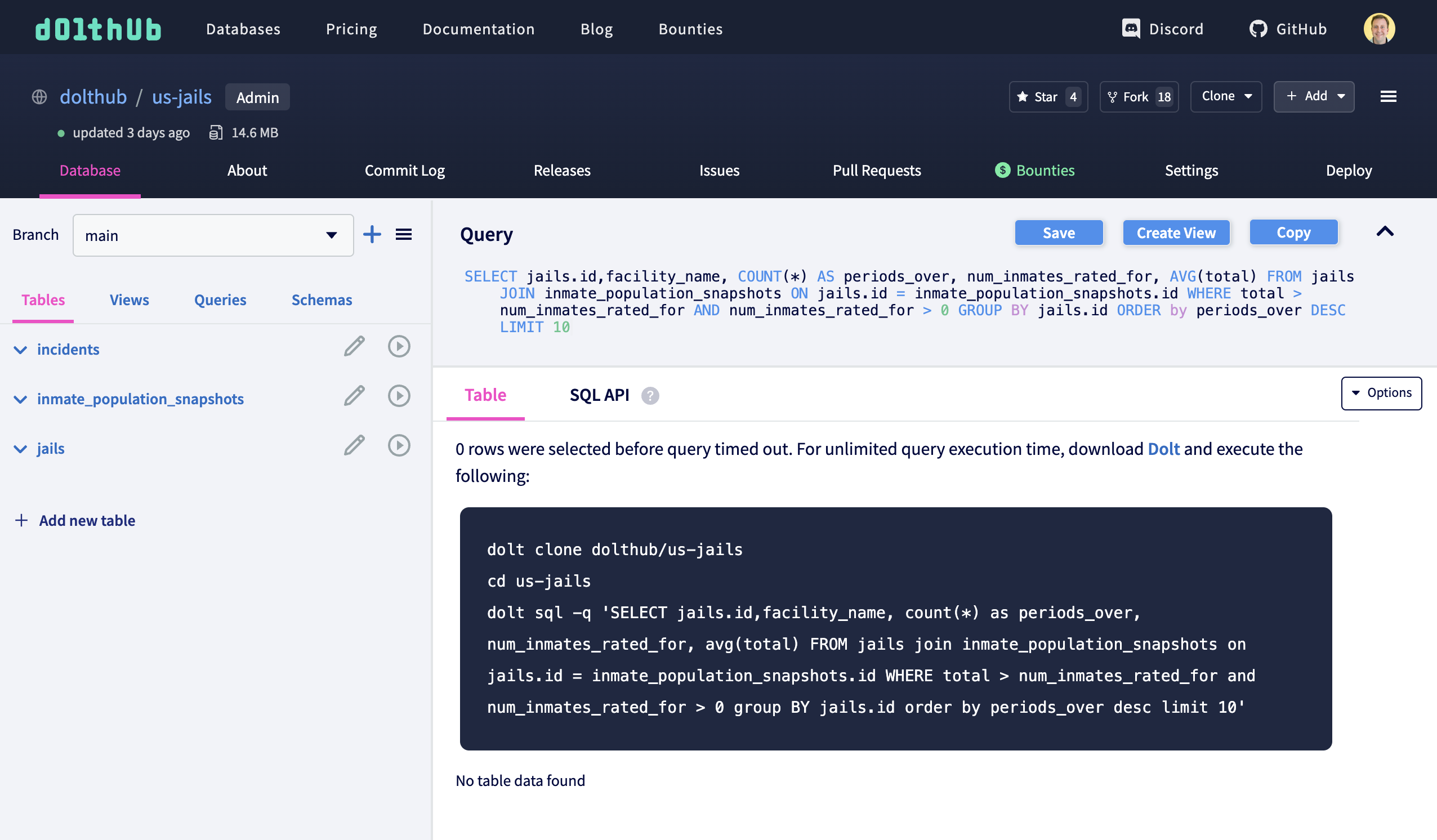Viewport: 1437px width, 840px height.
Task: Open the SQL API help question mark
Action: pos(649,395)
